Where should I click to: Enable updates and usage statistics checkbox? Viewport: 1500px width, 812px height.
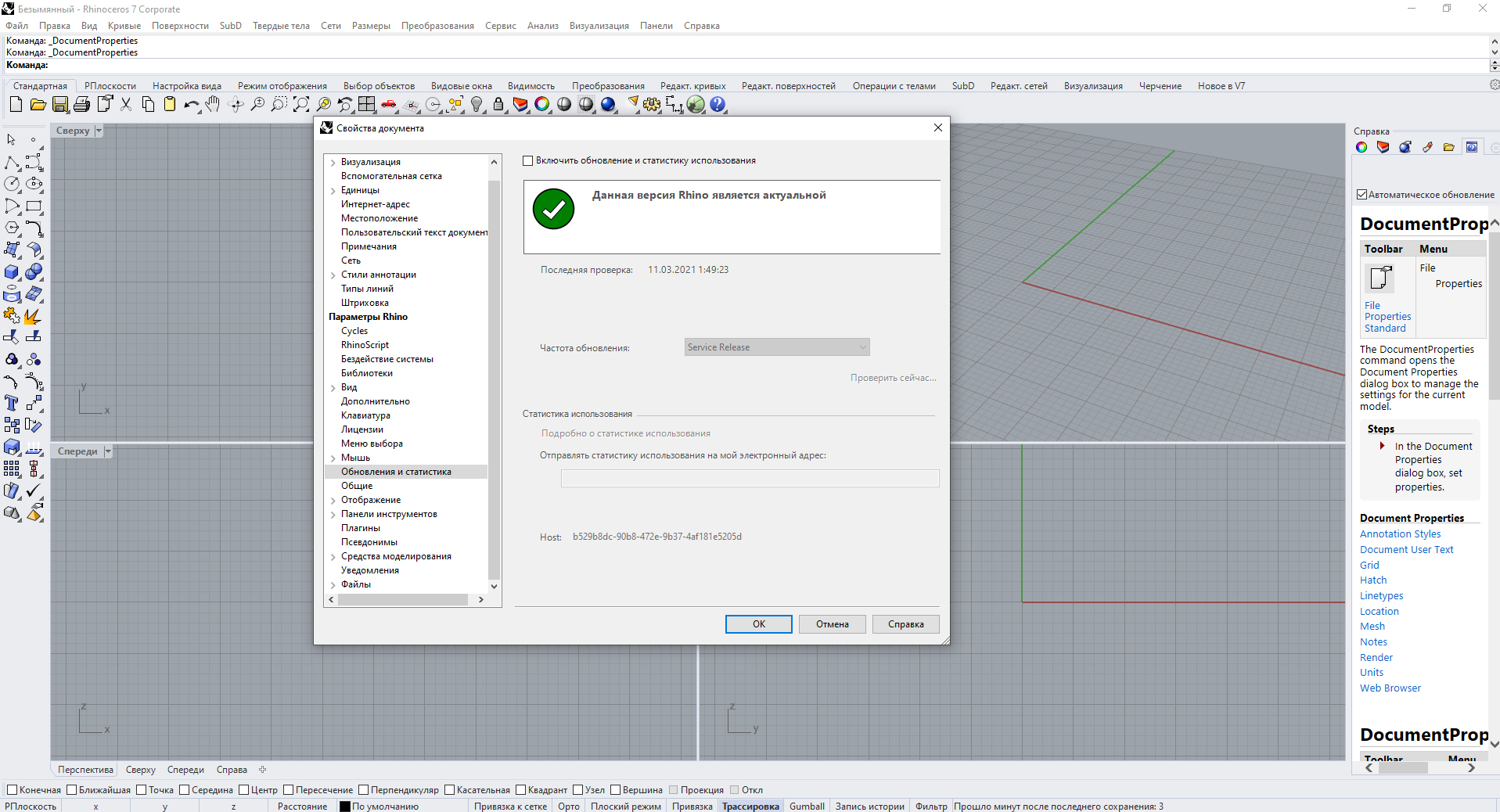click(528, 160)
